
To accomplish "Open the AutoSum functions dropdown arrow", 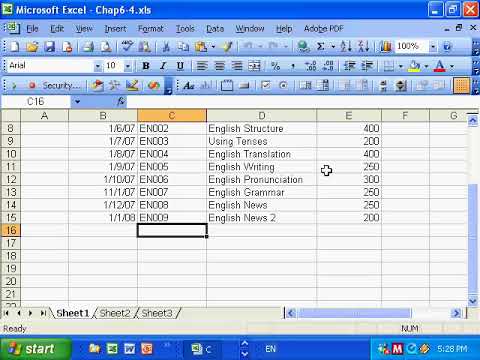I will coord(333,46).
